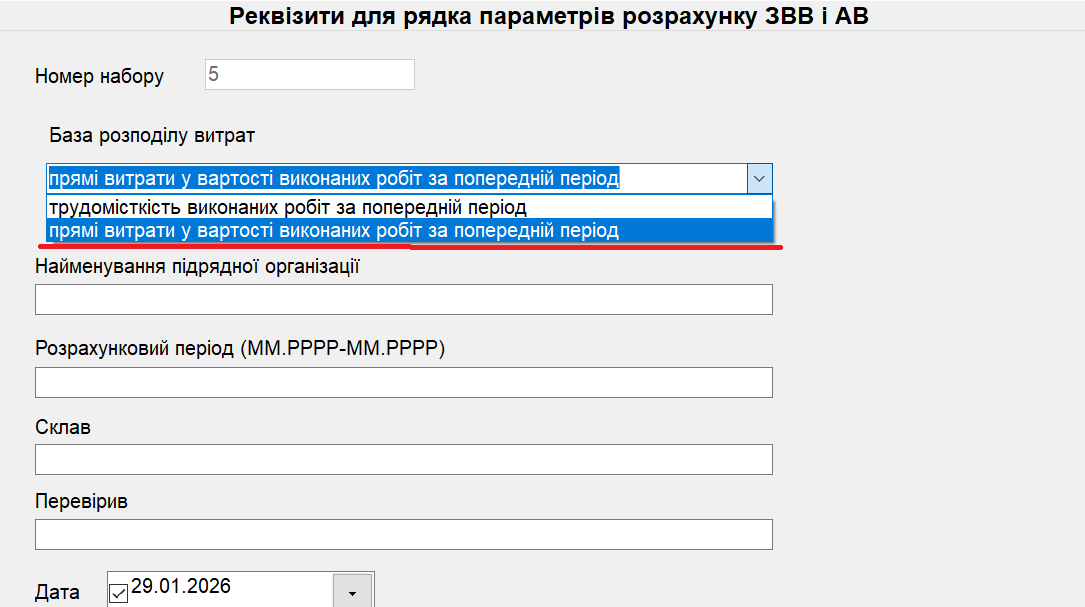1085x607 pixels.
Task: Click into the Склав text field
Action: click(x=403, y=459)
